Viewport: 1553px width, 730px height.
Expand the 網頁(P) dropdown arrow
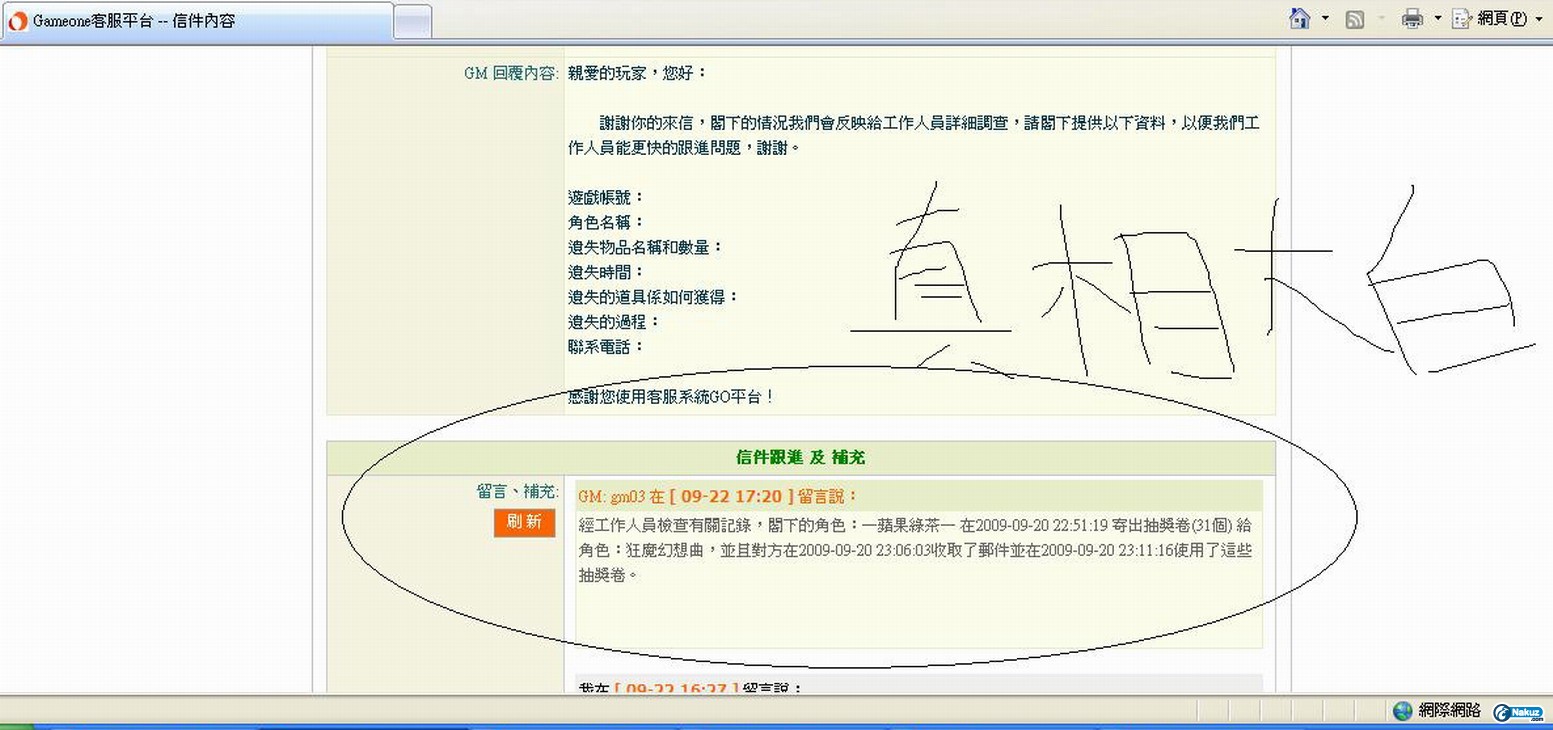point(1539,19)
